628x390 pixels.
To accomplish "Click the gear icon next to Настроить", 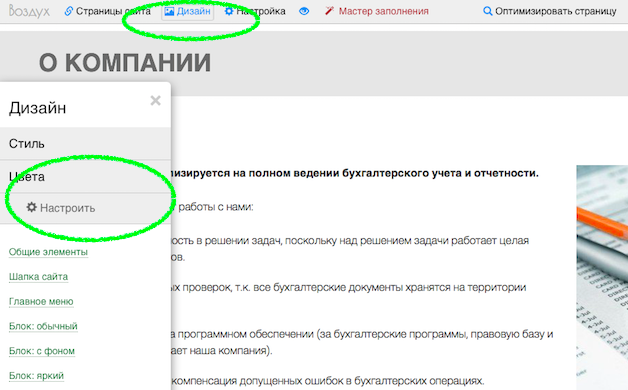I will [x=32, y=207].
